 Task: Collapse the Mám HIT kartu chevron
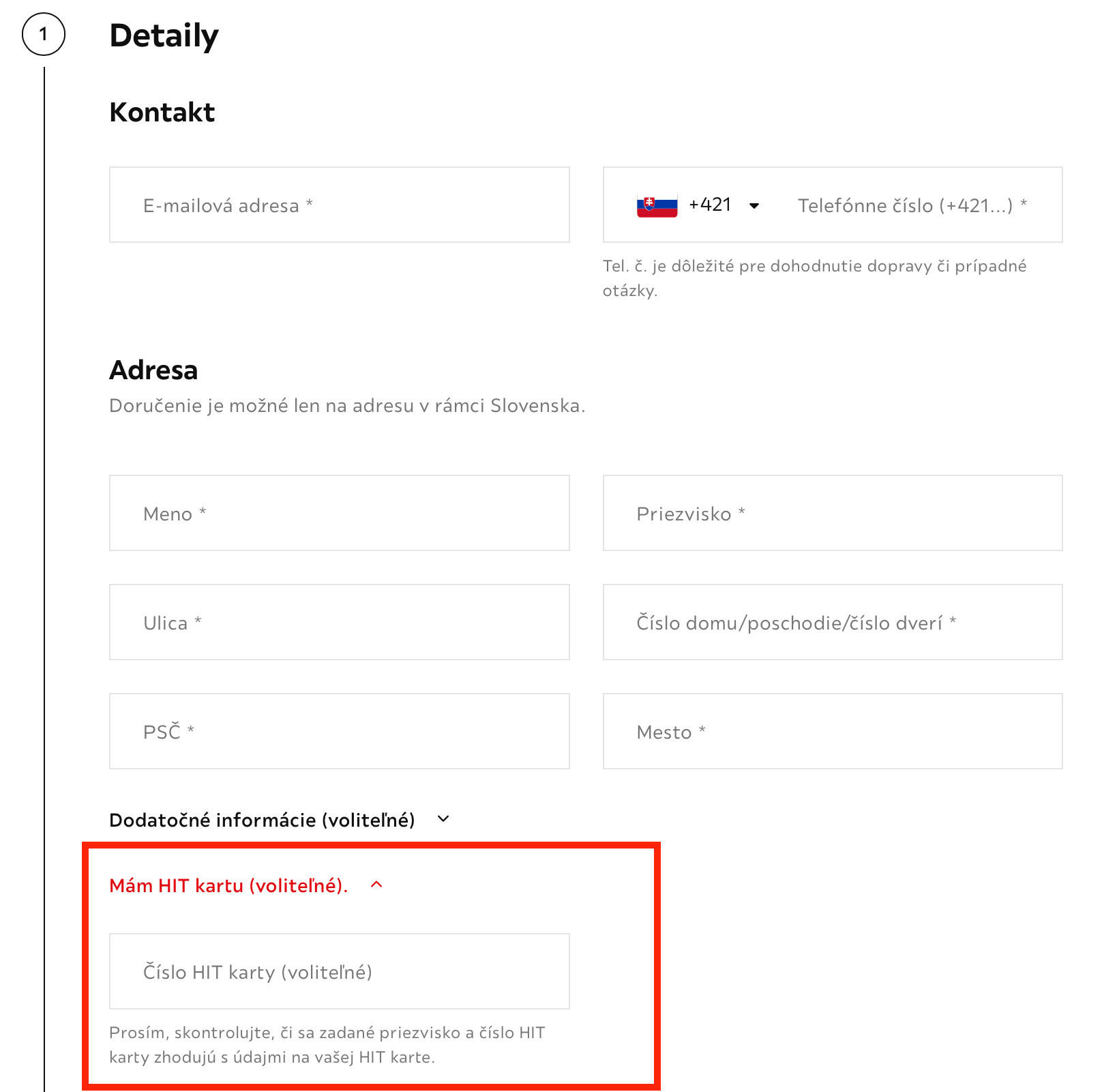376,885
